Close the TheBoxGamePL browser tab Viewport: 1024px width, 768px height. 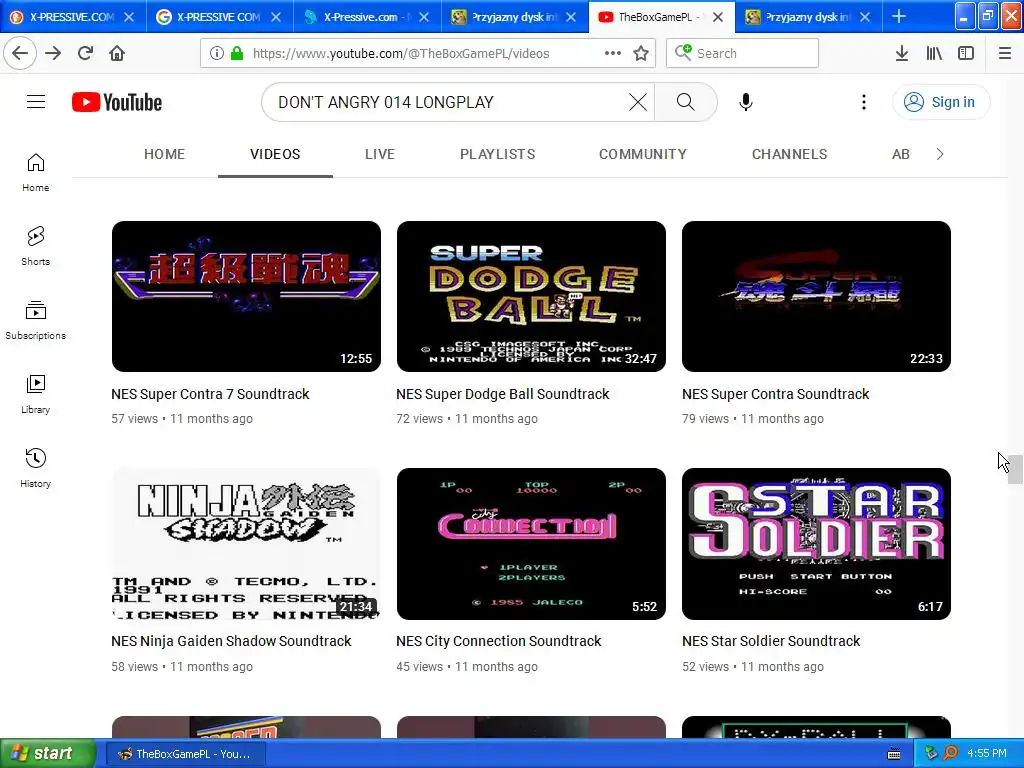click(x=718, y=17)
